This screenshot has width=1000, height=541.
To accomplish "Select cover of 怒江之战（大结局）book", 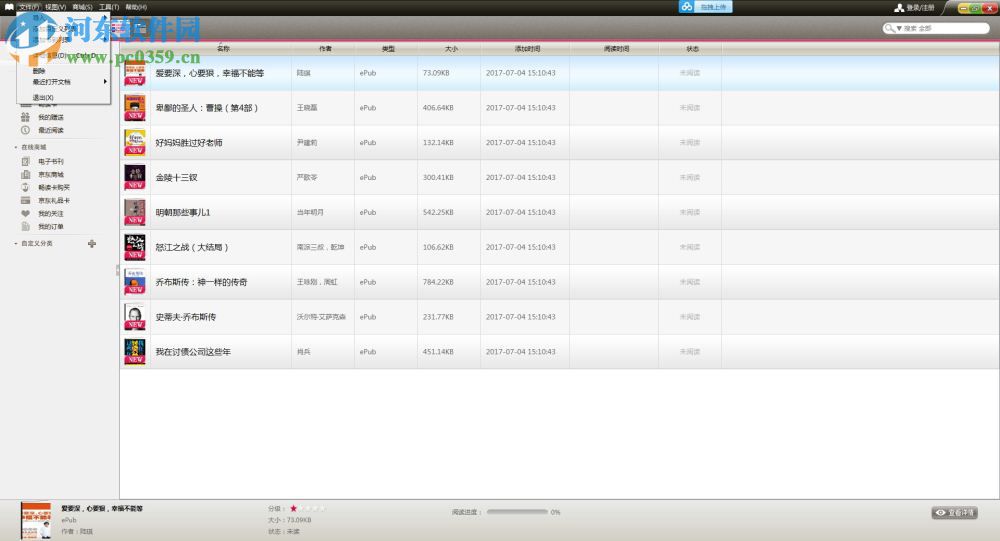I will click(135, 248).
